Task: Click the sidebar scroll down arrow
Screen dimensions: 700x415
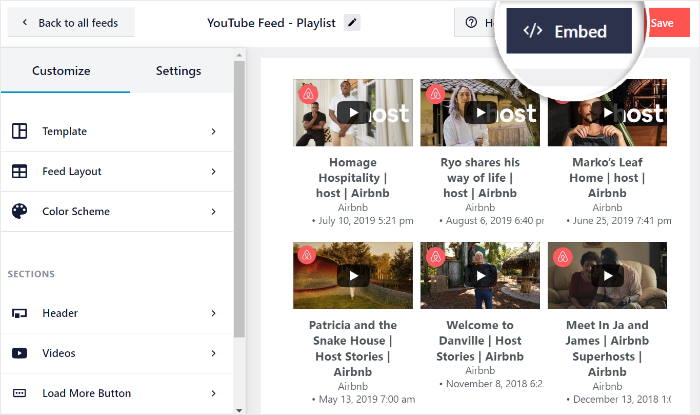Action: point(239,411)
